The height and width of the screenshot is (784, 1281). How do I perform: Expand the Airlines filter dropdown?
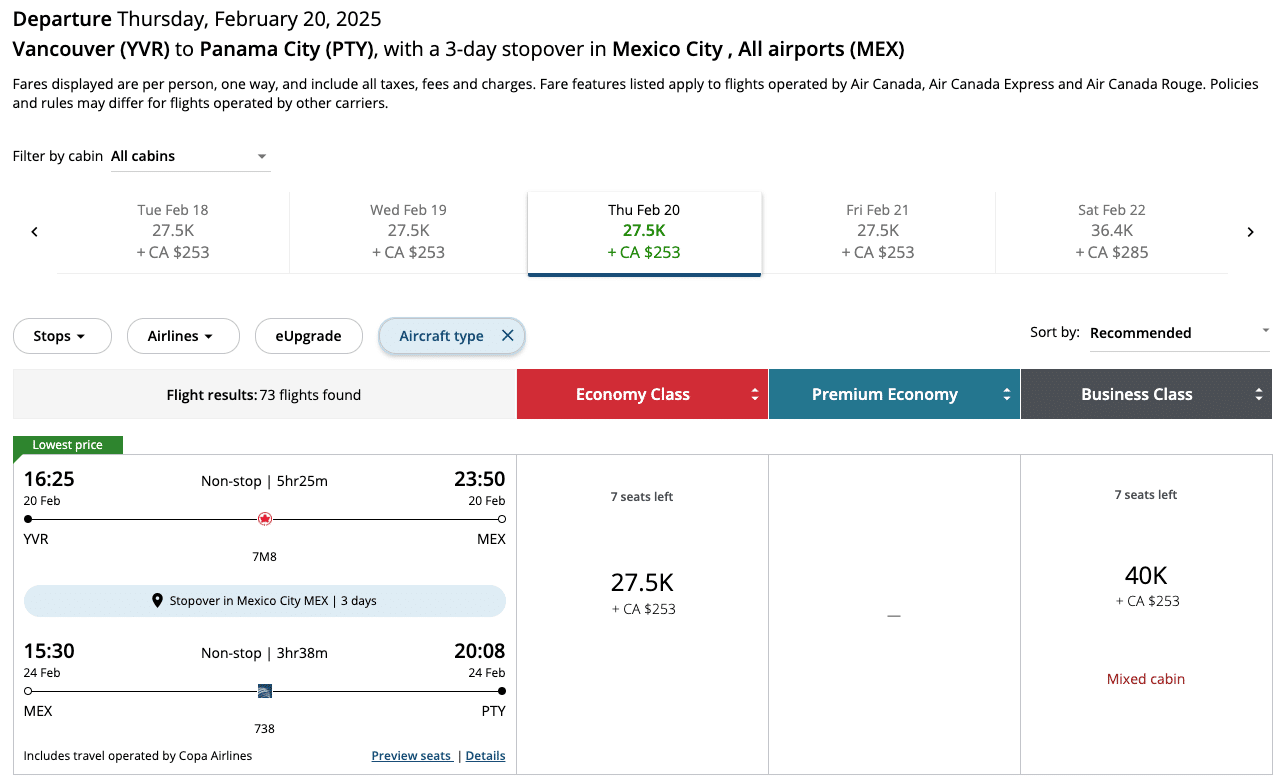(182, 336)
